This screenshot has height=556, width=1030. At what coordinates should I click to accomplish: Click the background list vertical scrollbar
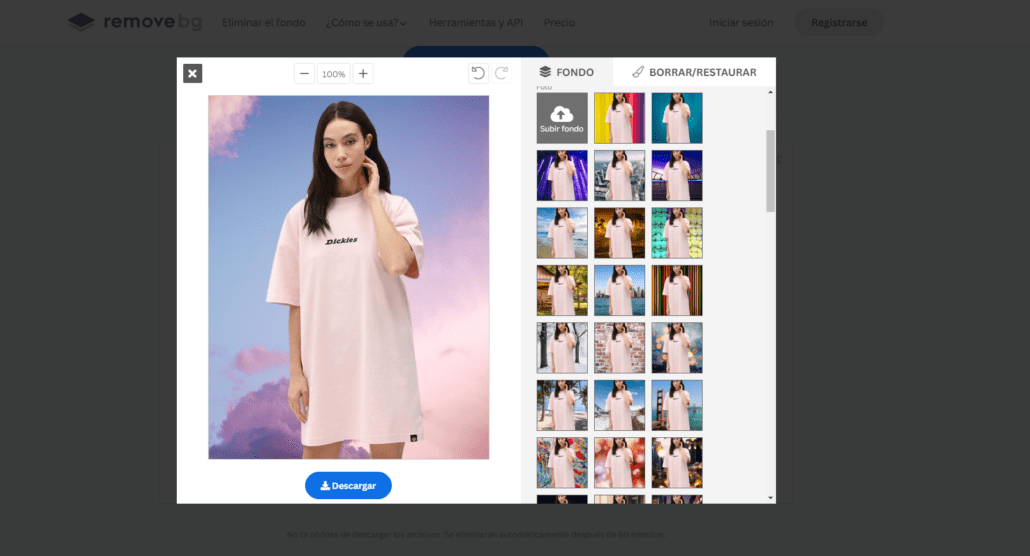coord(770,170)
